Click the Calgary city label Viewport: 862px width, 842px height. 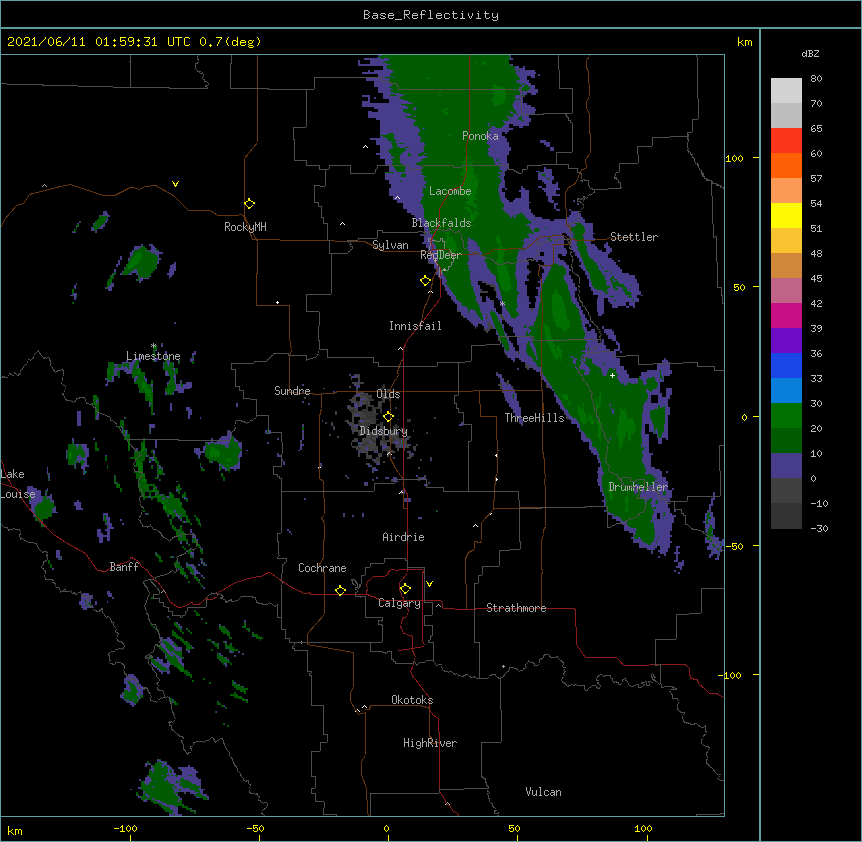point(399,603)
